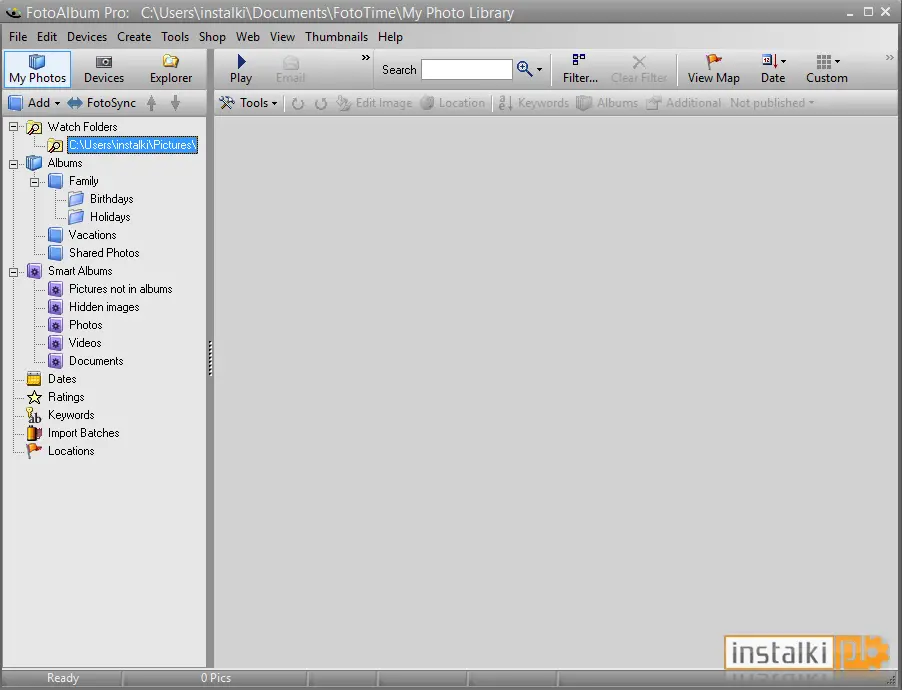Screen dimensions: 902x690
Task: Select the Import Batches tree item
Action: tap(83, 433)
